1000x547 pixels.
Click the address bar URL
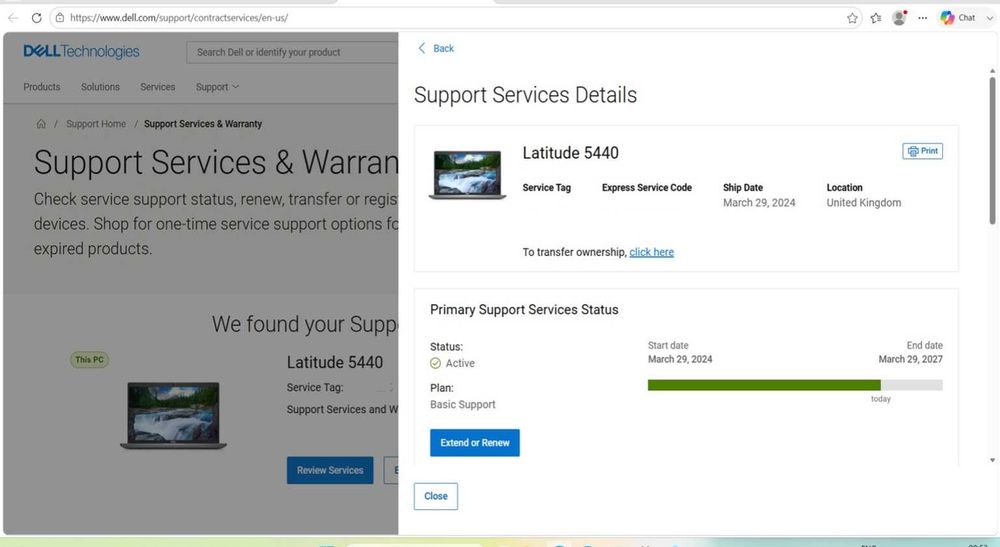tap(179, 18)
